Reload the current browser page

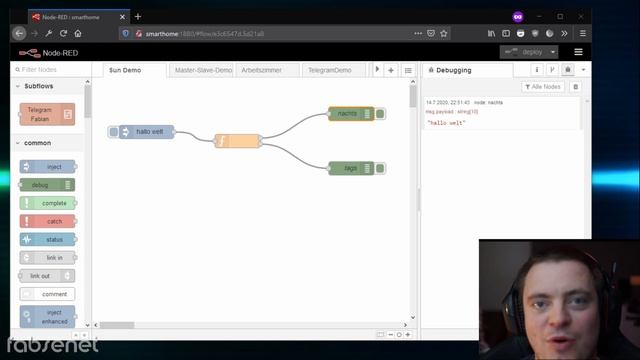coord(63,33)
